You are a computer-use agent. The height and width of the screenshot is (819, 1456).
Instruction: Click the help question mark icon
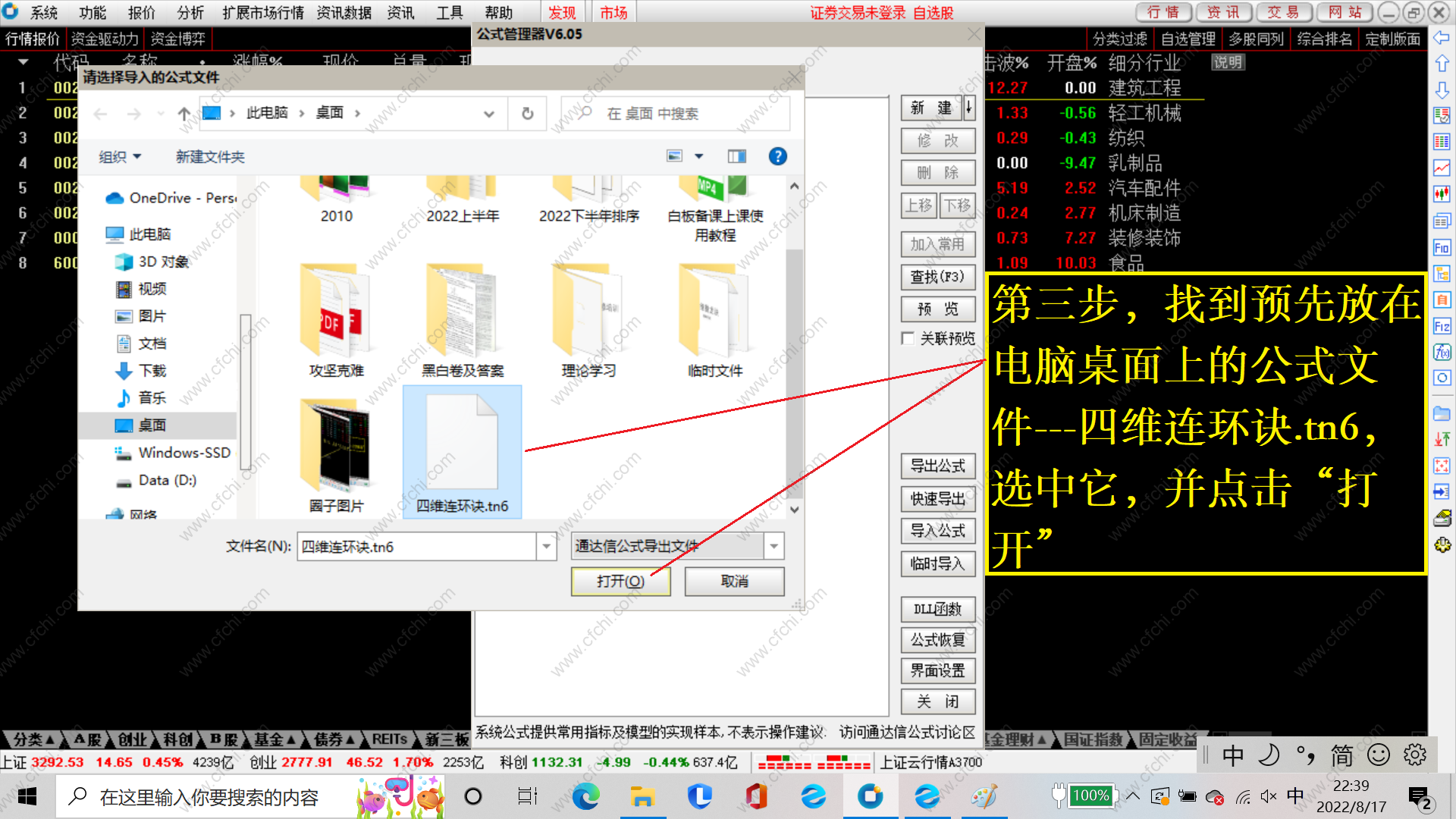[777, 156]
